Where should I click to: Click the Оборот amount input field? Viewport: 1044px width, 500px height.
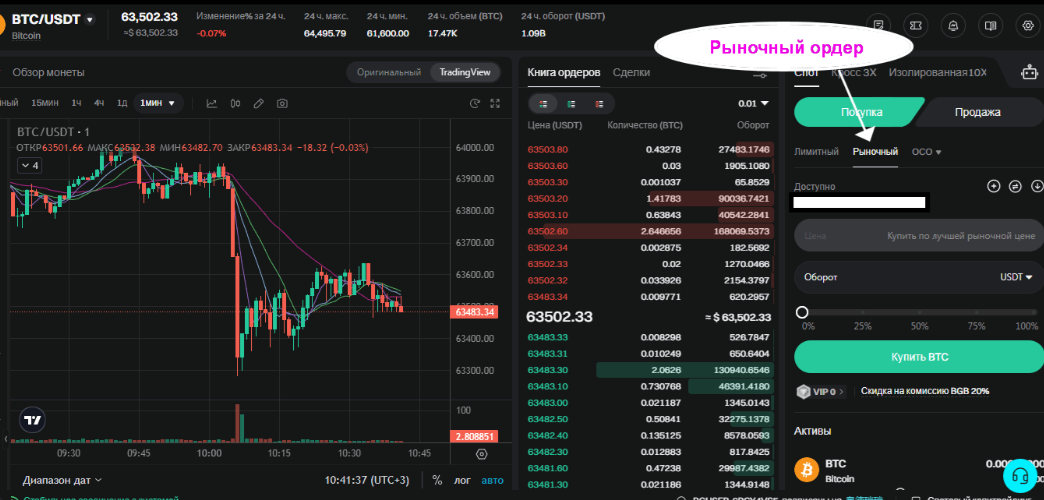[919, 277]
